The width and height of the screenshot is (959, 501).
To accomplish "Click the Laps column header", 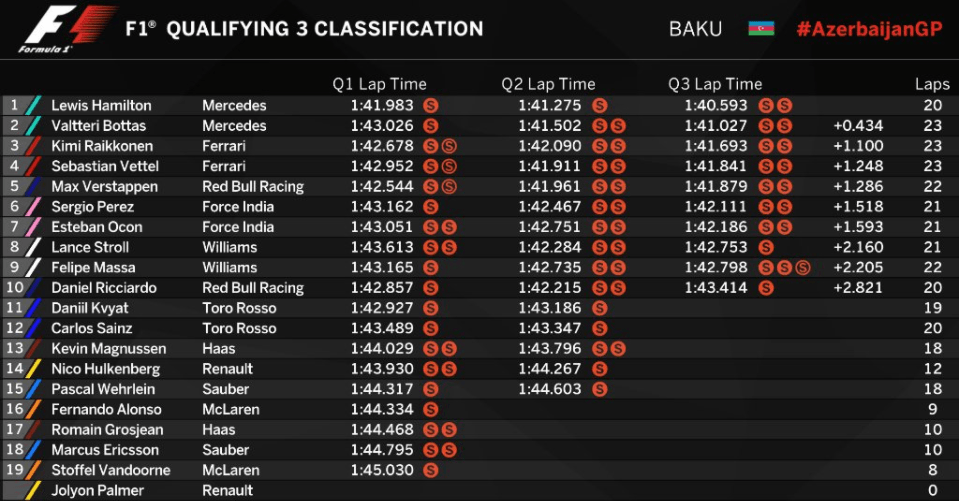I will coord(932,84).
